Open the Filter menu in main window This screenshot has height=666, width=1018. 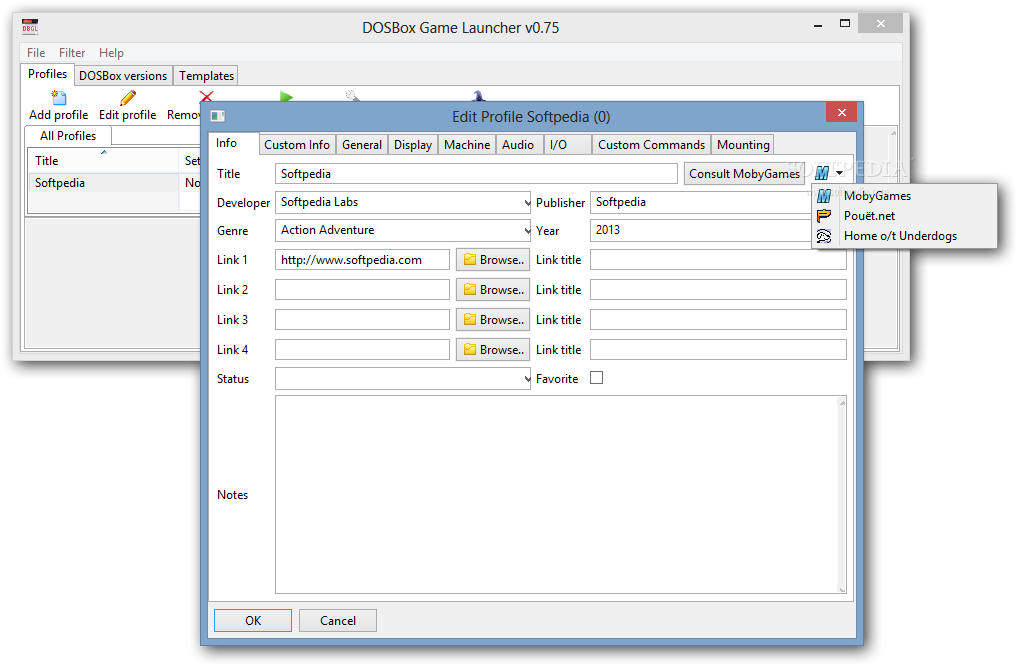click(x=72, y=53)
